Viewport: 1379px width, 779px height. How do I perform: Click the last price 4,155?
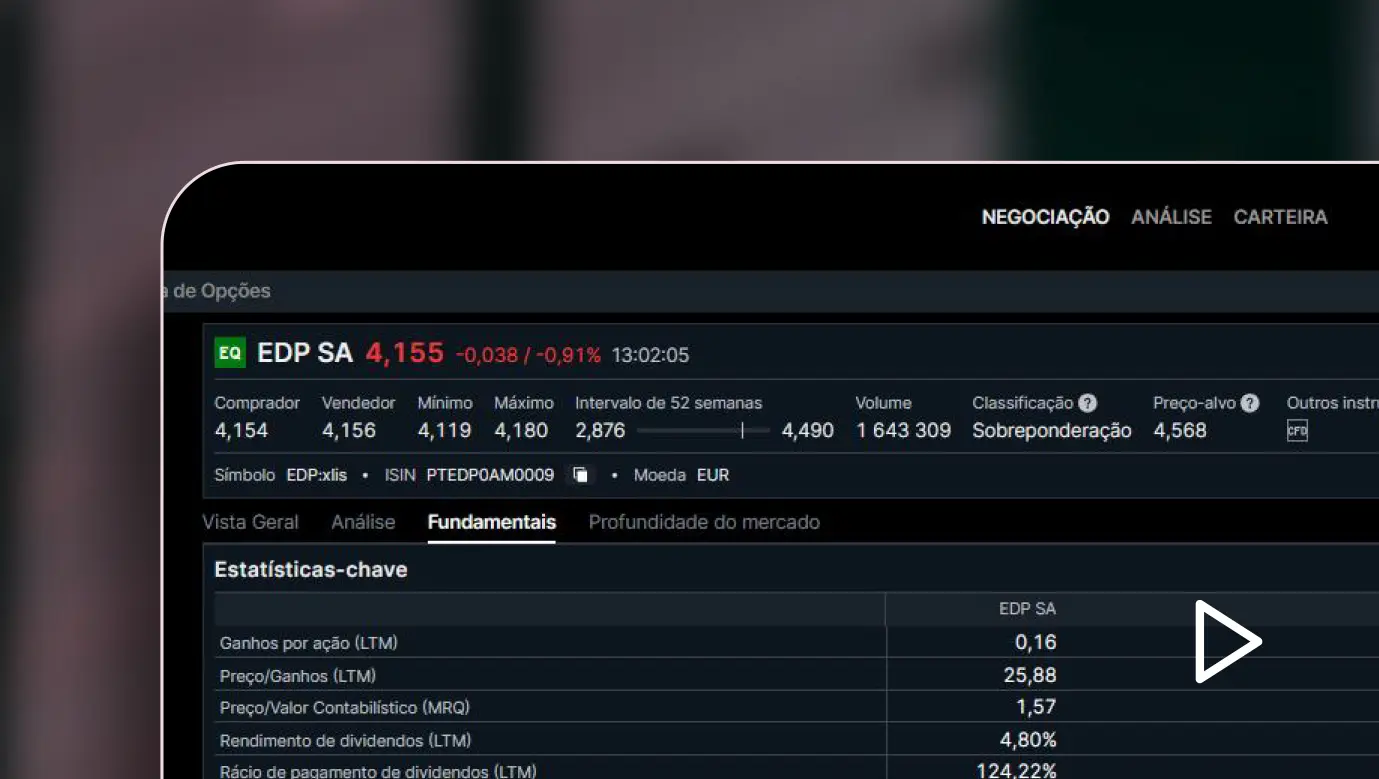pos(404,353)
